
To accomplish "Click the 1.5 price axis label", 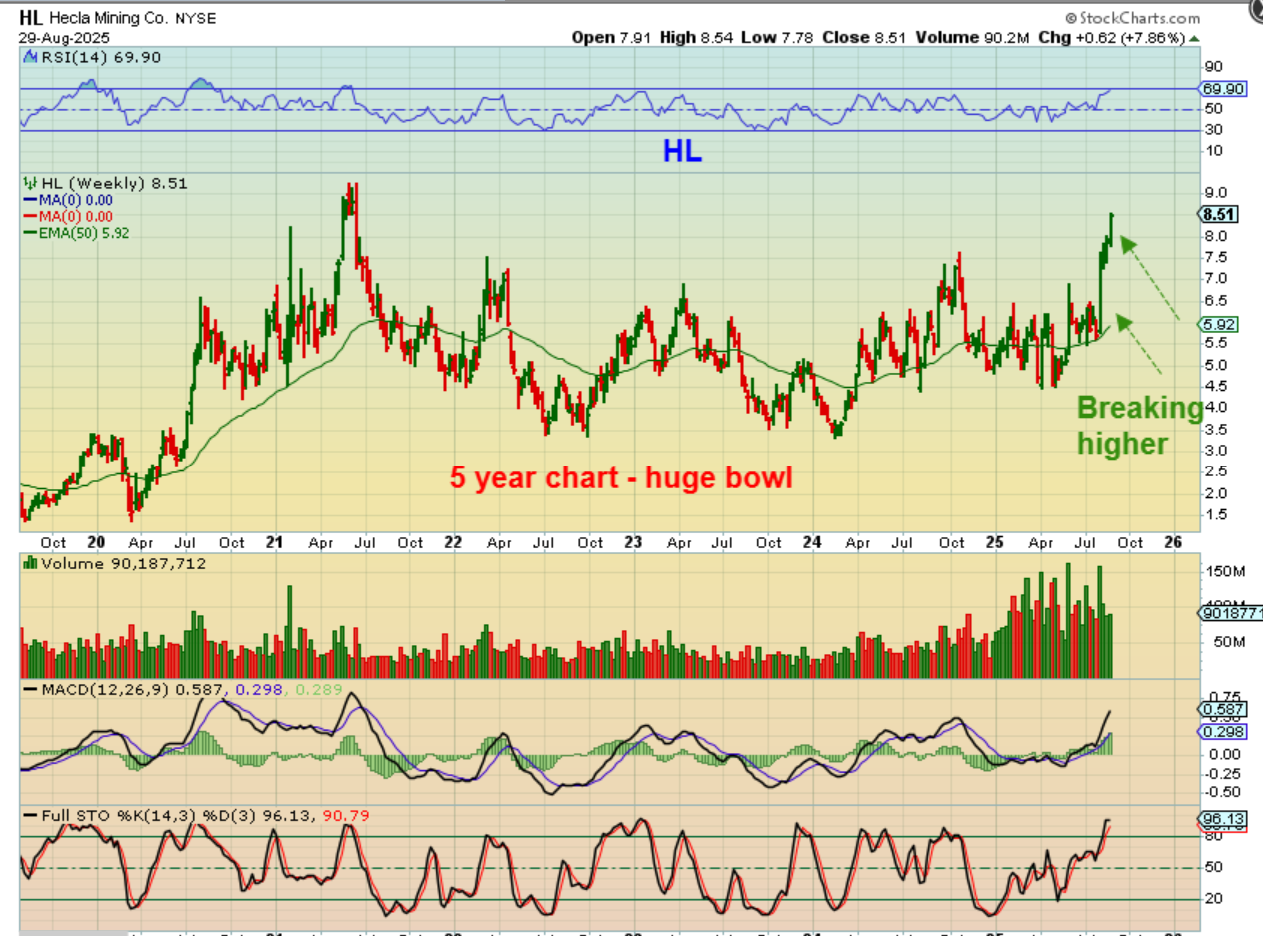I will click(1215, 514).
